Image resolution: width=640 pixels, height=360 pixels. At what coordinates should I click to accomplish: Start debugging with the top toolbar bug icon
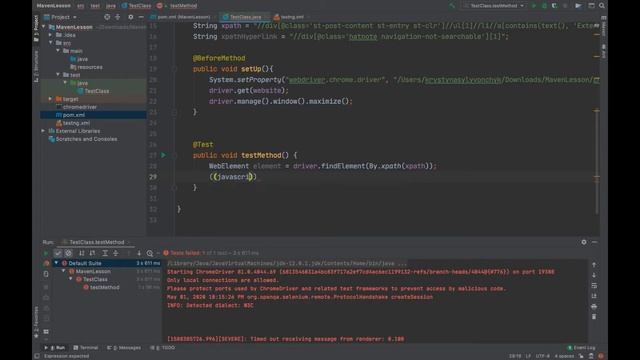click(544, 6)
